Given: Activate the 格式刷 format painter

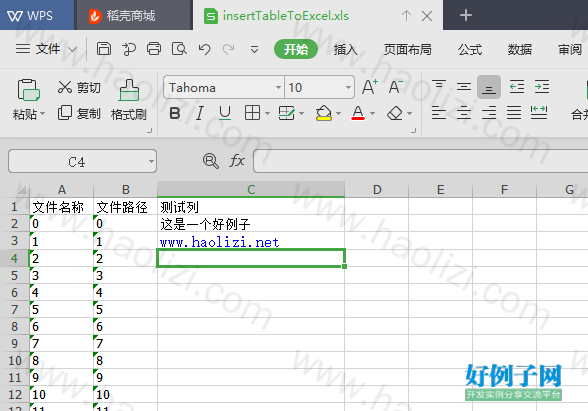Looking at the screenshot, I should (x=129, y=100).
